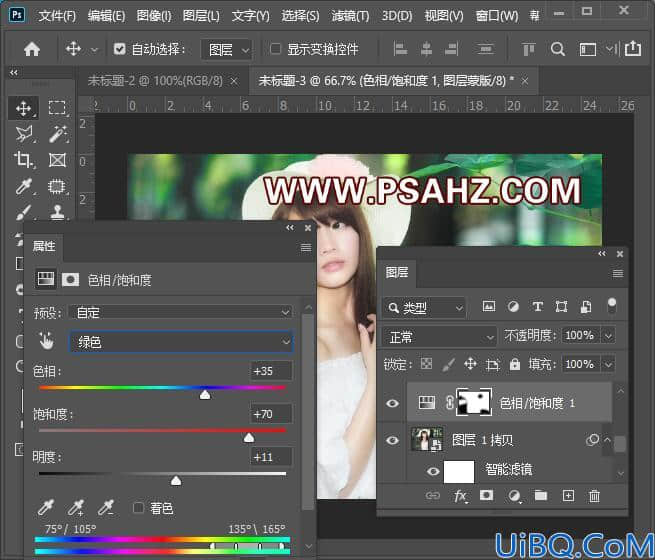The image size is (655, 560).
Task: Open the 填充 fill arrow
Action: point(609,365)
